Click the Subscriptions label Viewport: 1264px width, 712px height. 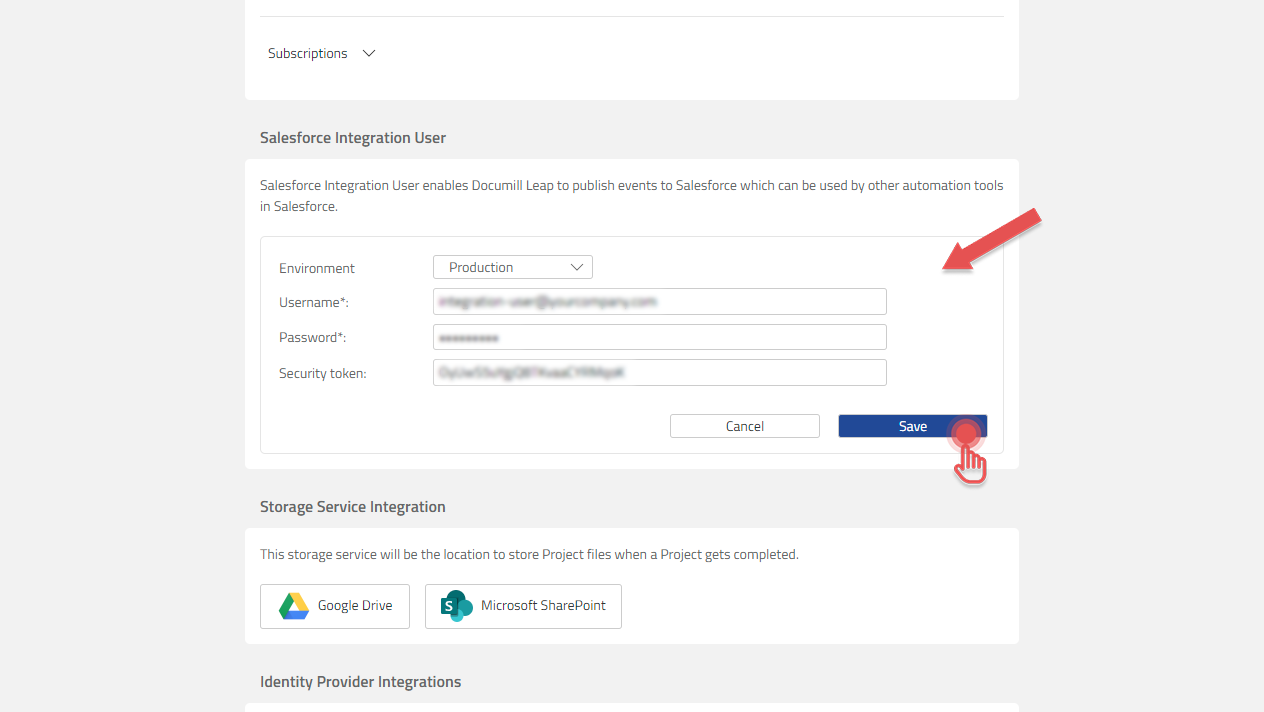click(x=307, y=53)
